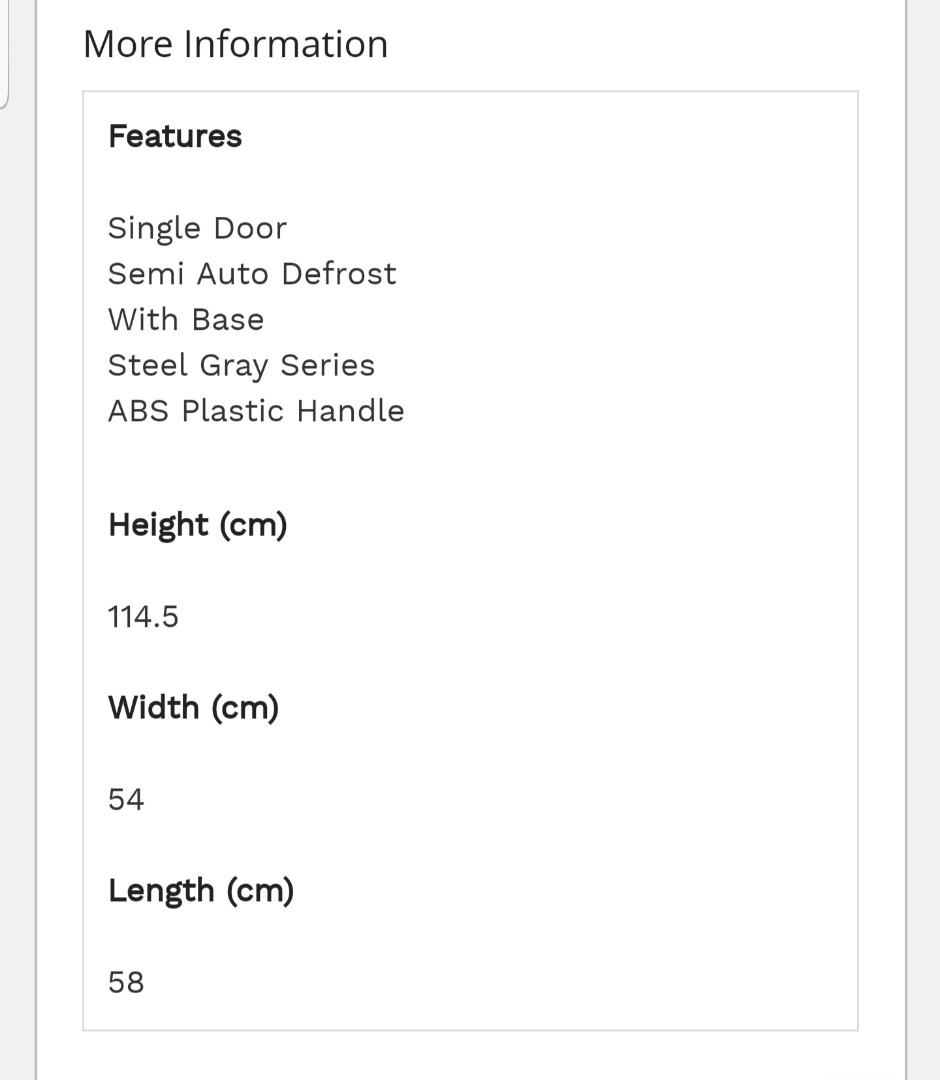This screenshot has height=1080, width=940.
Task: Click the Features label
Action: 175,136
